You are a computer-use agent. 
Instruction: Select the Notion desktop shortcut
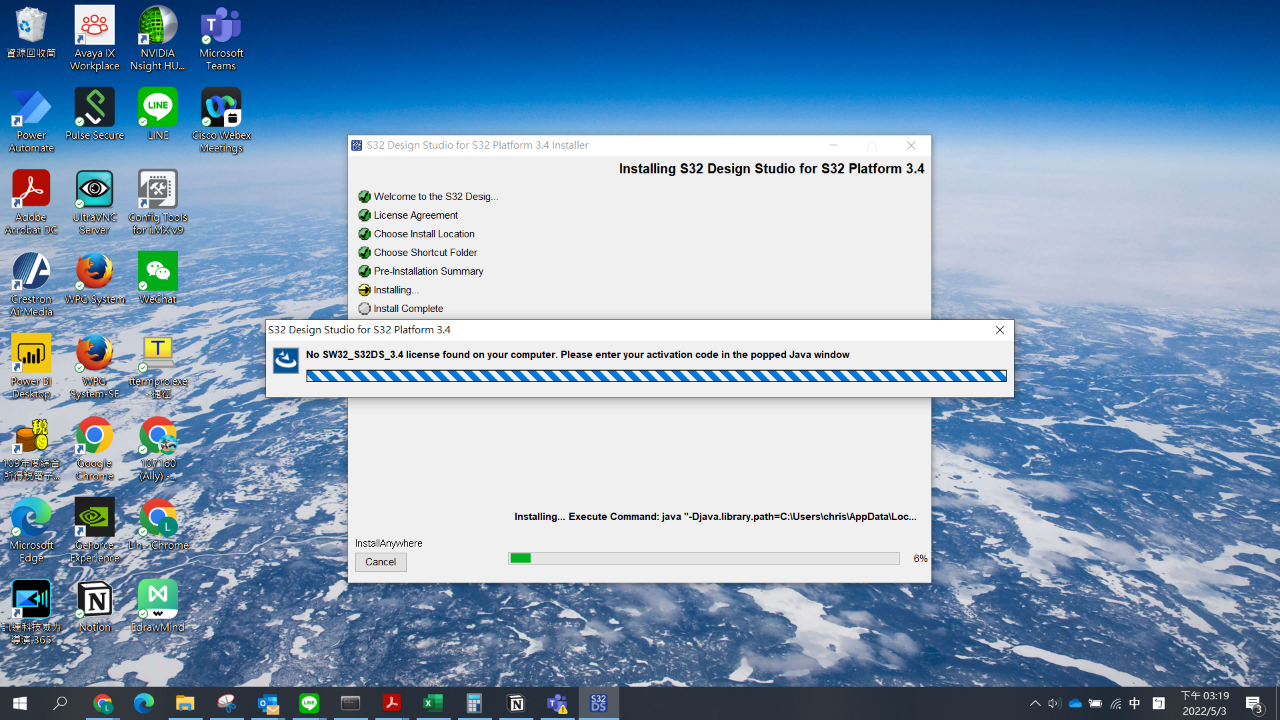(x=94, y=606)
